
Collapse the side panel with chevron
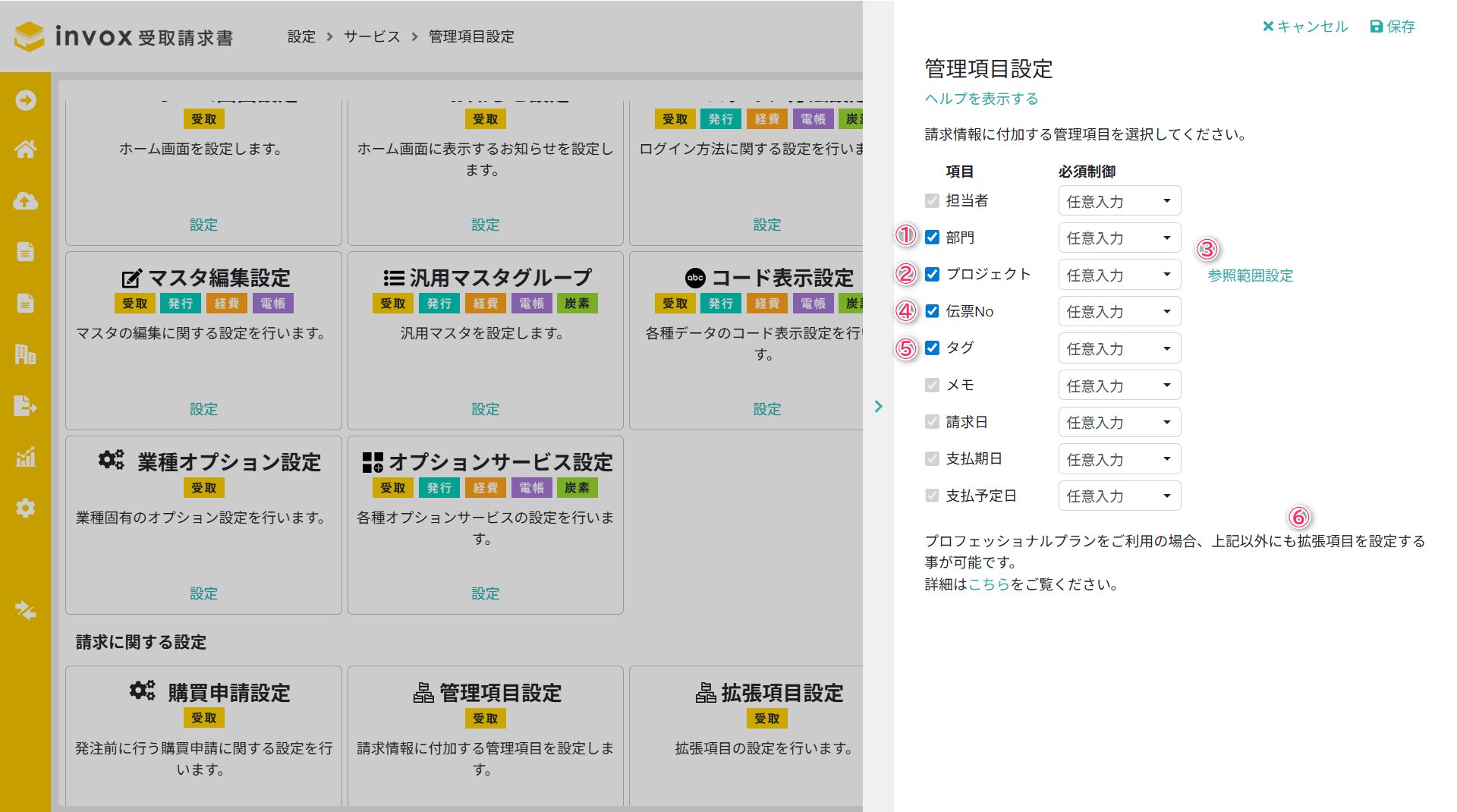click(x=878, y=406)
